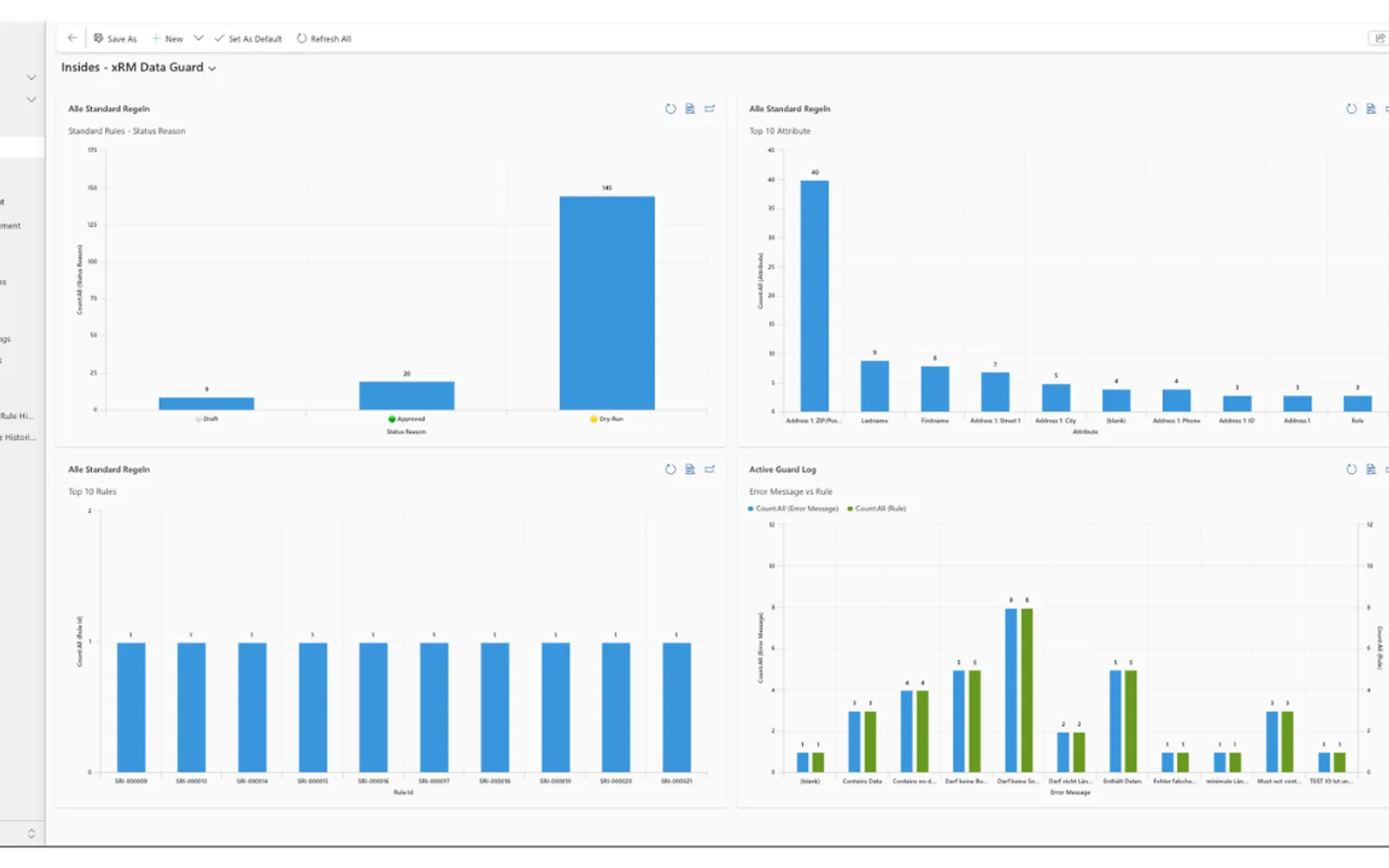Click the share icon at top right
This screenshot has height=868, width=1389.
click(1379, 38)
